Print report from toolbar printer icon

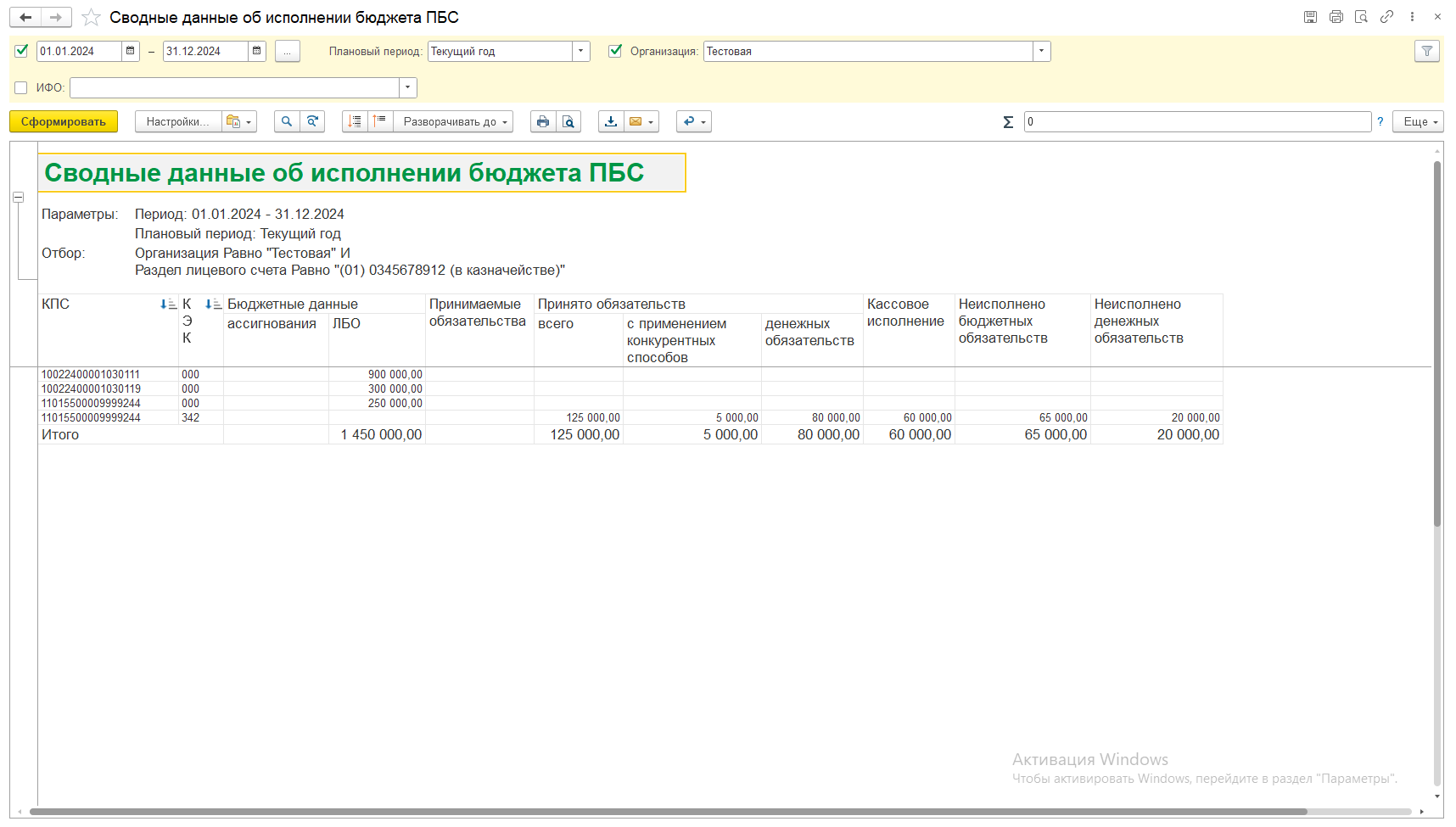(x=543, y=121)
